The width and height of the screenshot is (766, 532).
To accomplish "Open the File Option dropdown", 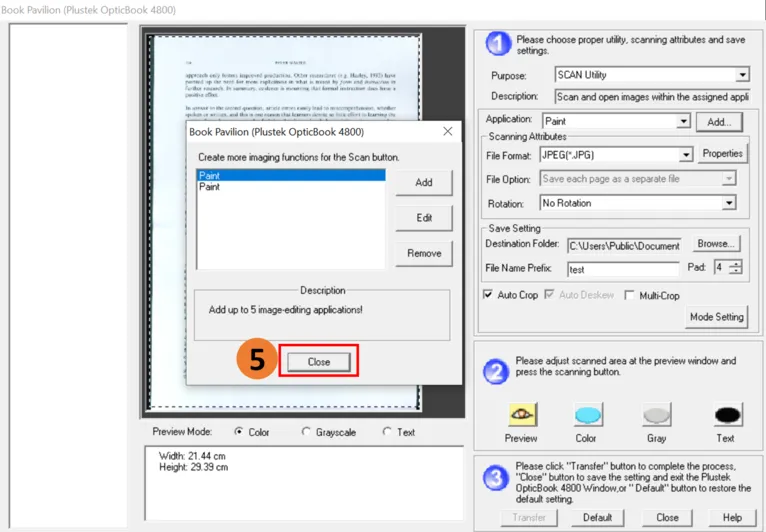I will tap(728, 179).
